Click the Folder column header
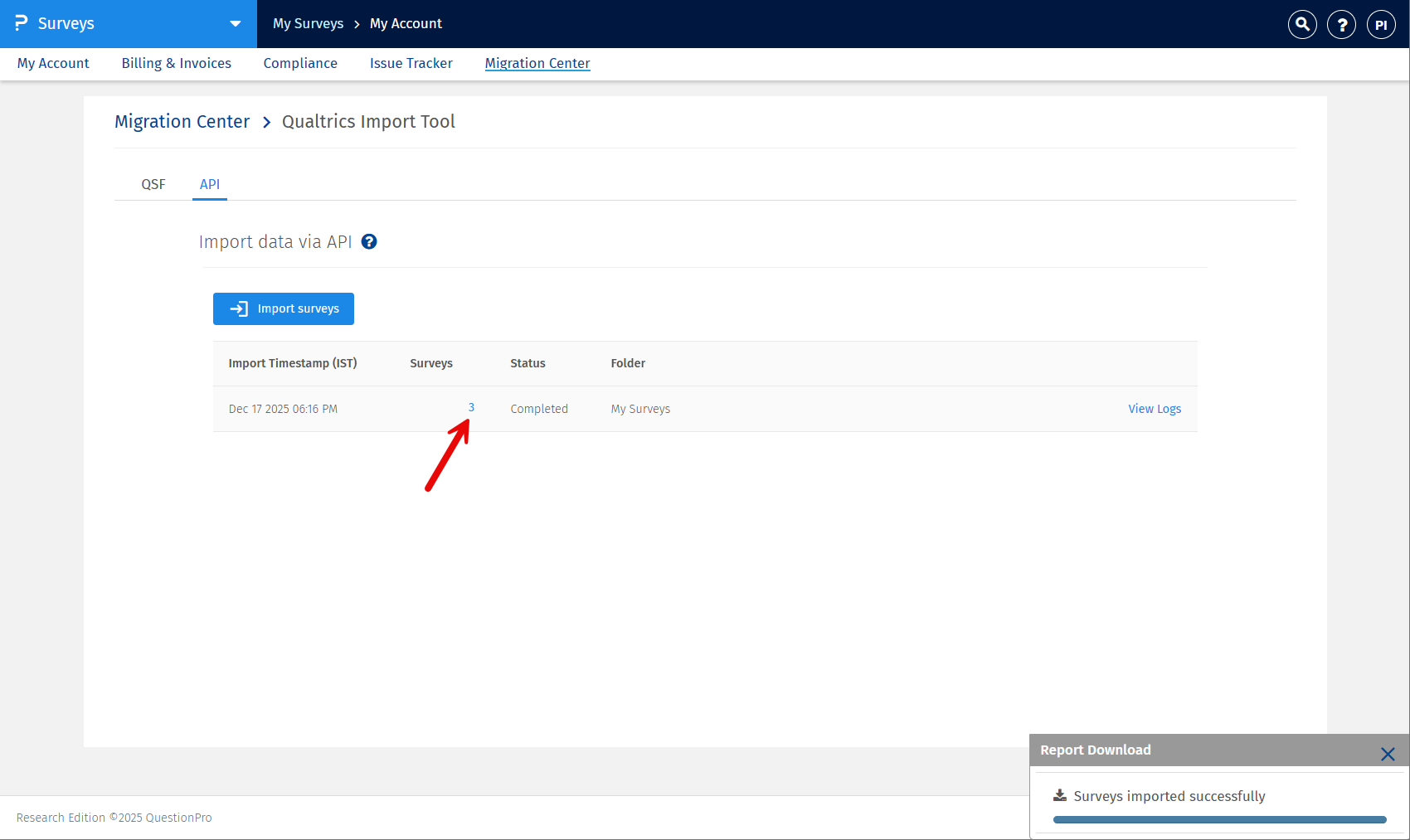Viewport: 1410px width, 840px height. click(628, 363)
